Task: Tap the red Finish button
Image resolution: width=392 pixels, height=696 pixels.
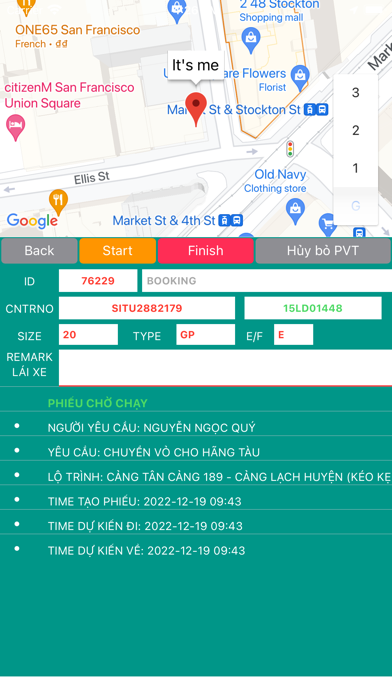Action: pyautogui.click(x=206, y=251)
